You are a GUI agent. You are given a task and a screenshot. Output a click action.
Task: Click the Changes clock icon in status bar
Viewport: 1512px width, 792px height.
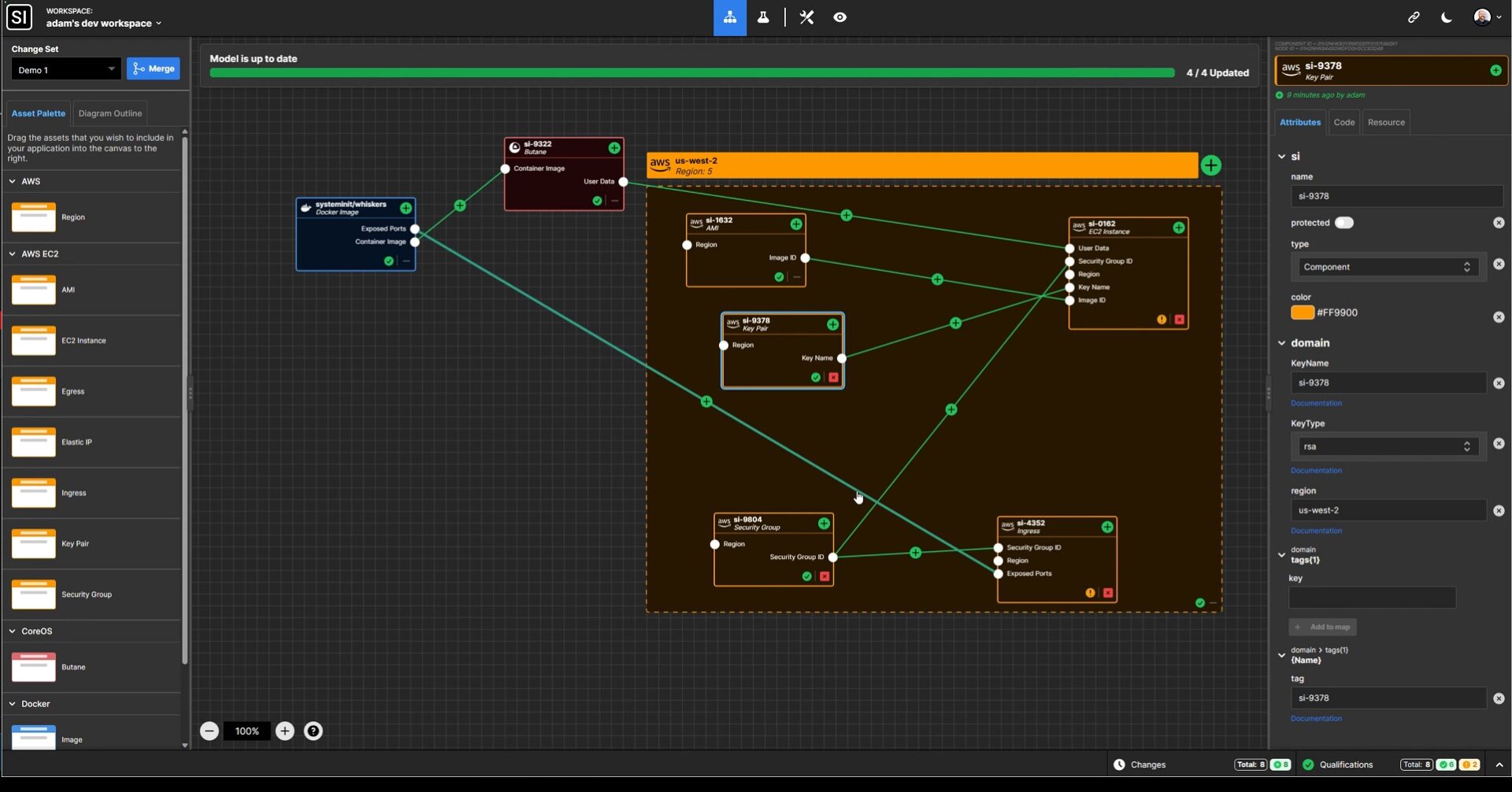[1119, 764]
